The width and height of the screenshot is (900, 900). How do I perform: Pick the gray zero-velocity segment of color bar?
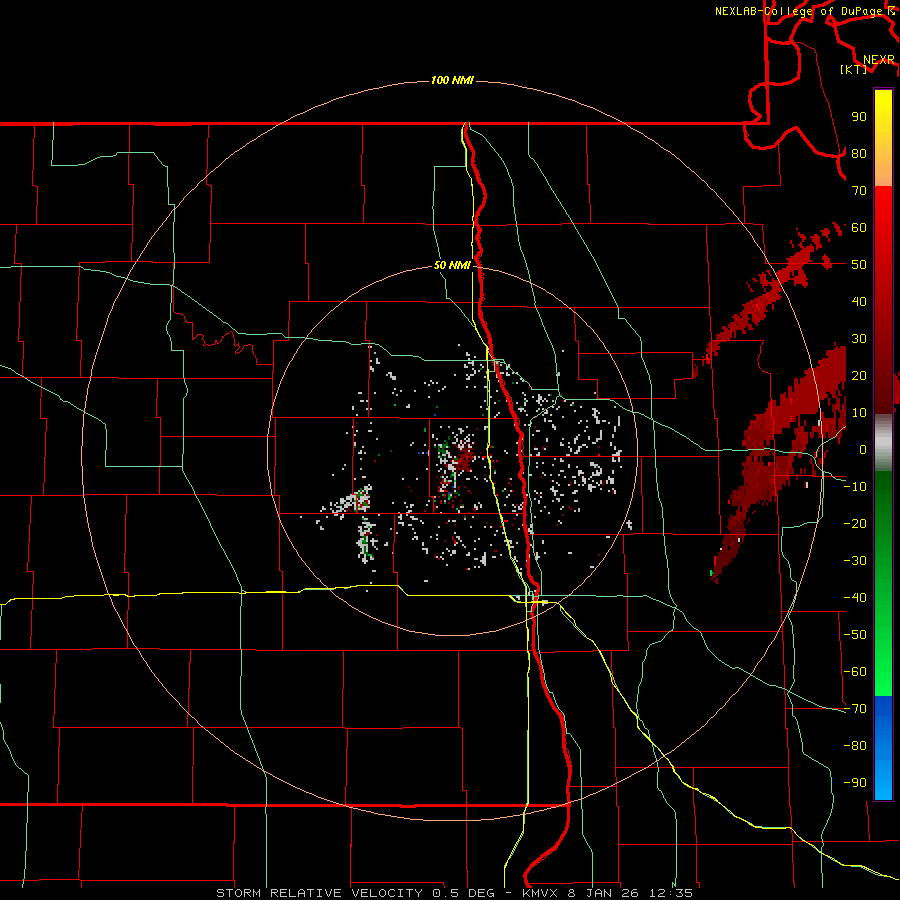coord(883,443)
